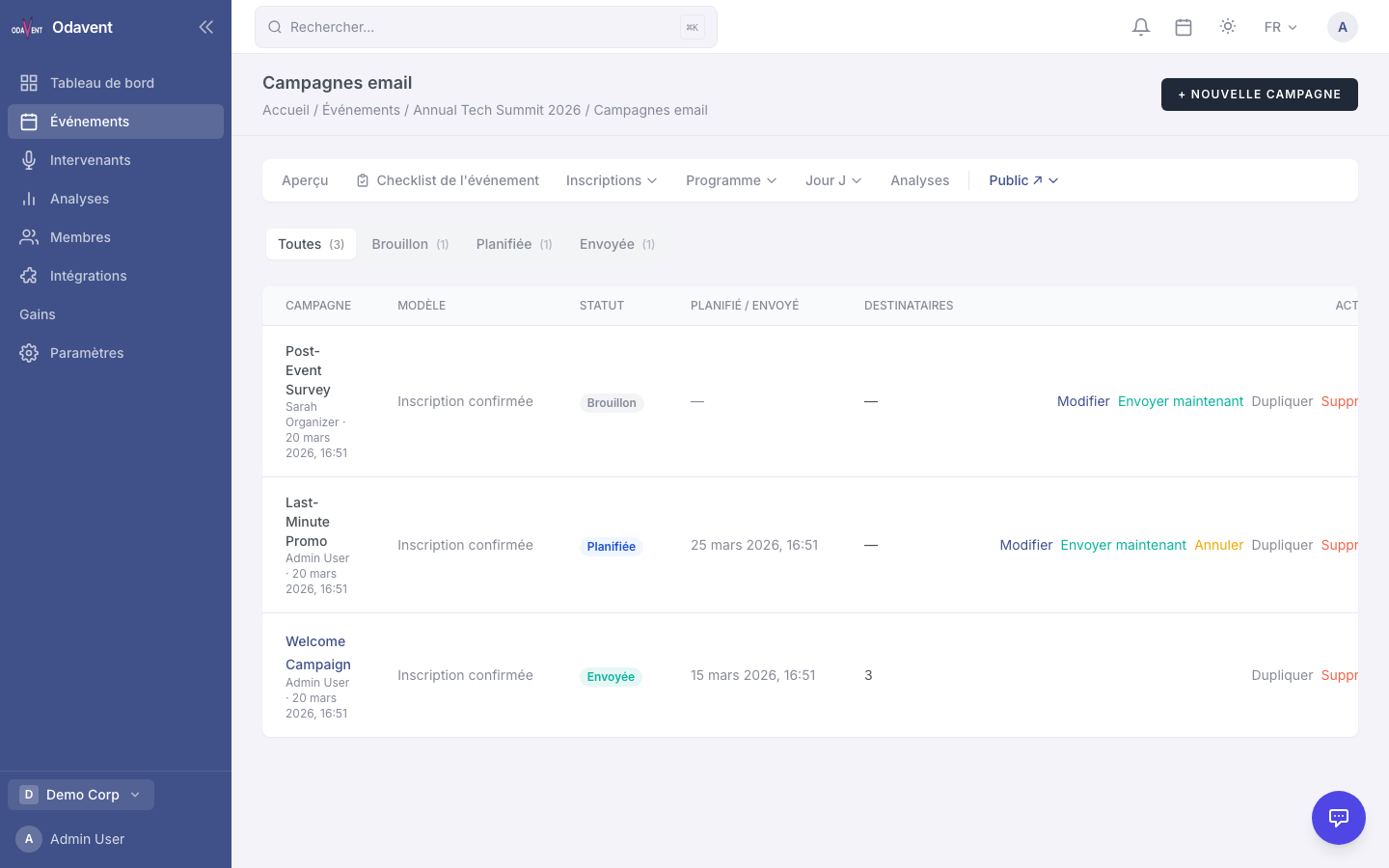The height and width of the screenshot is (868, 1389).
Task: Click Annuler for Last-Minute Promo
Action: [1219, 545]
